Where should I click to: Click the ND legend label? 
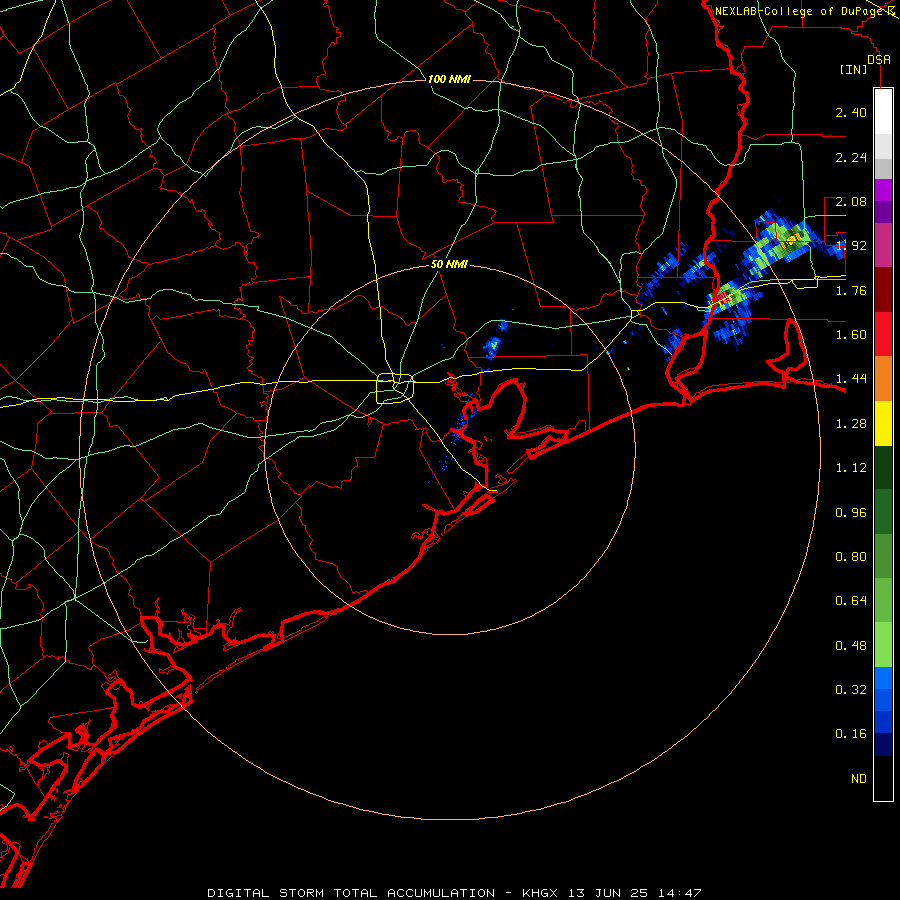(x=859, y=779)
